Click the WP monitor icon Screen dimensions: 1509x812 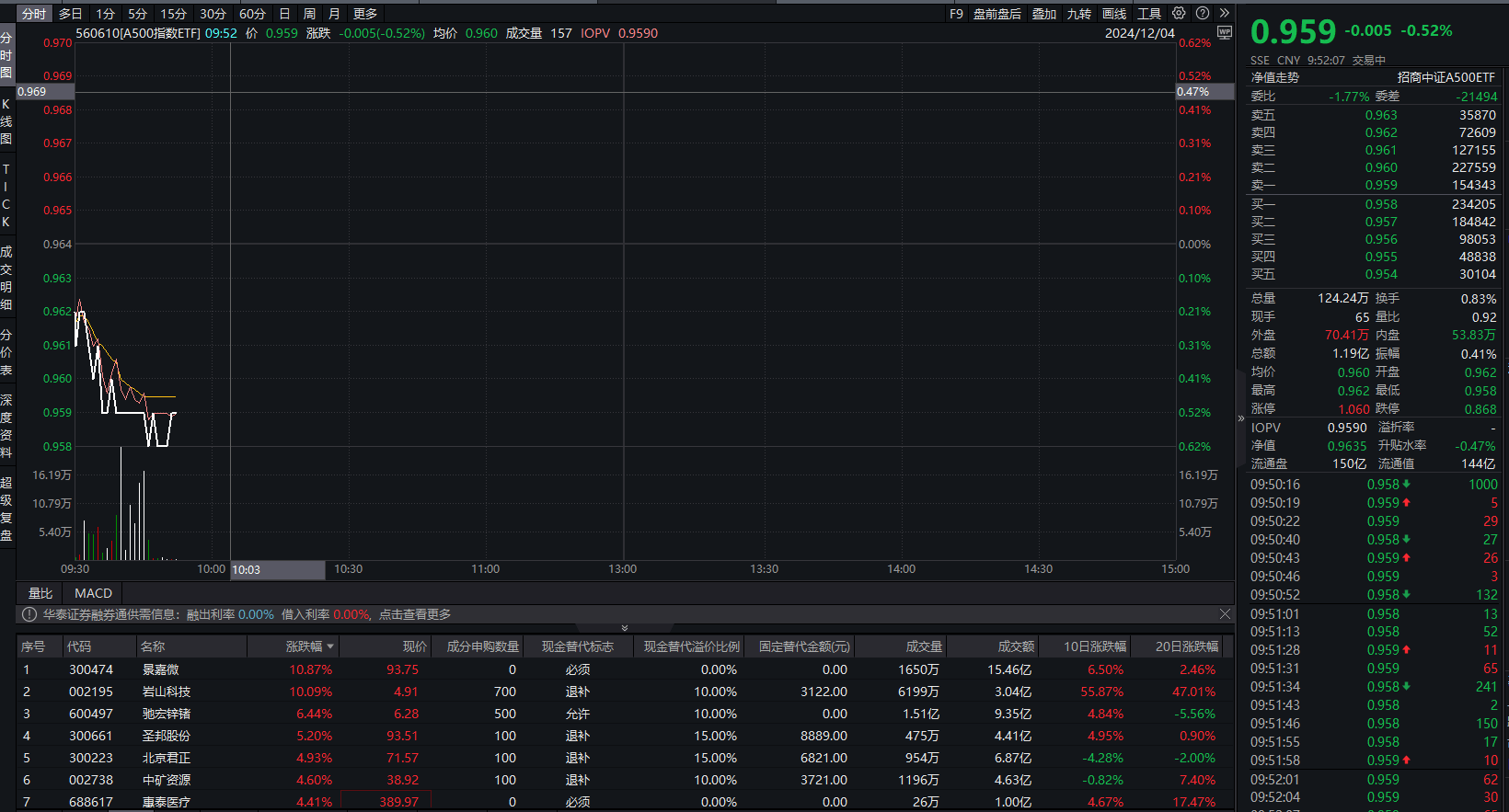point(1225,32)
